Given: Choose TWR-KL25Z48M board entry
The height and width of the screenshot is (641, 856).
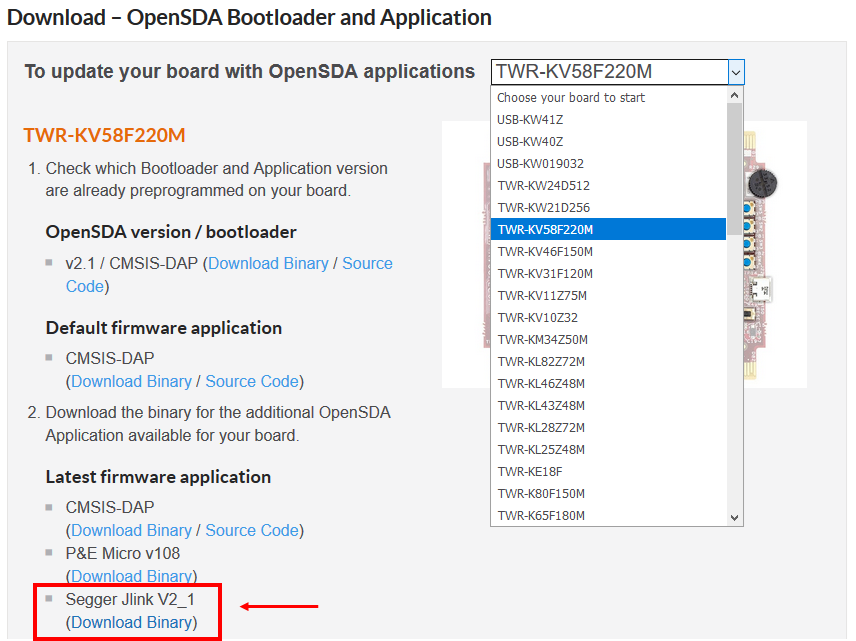Looking at the screenshot, I should click(541, 450).
